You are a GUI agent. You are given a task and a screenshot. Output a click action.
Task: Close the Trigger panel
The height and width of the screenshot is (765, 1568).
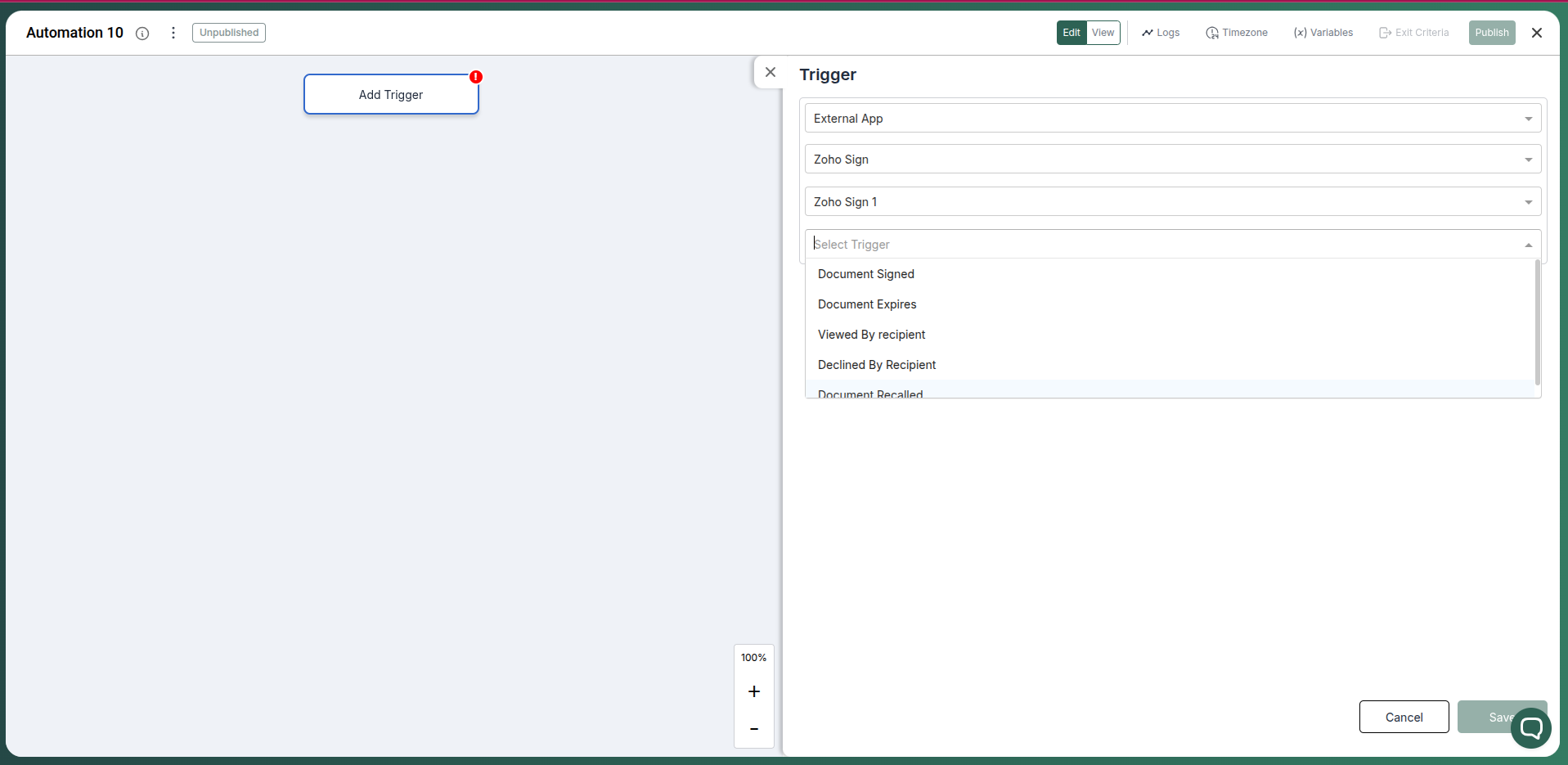click(771, 72)
